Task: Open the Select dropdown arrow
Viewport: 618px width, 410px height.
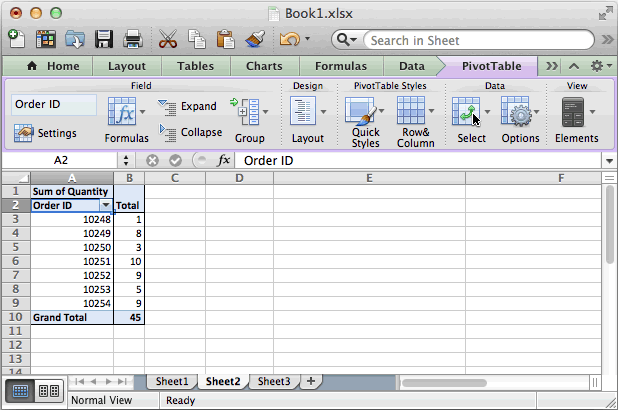Action: click(x=488, y=112)
